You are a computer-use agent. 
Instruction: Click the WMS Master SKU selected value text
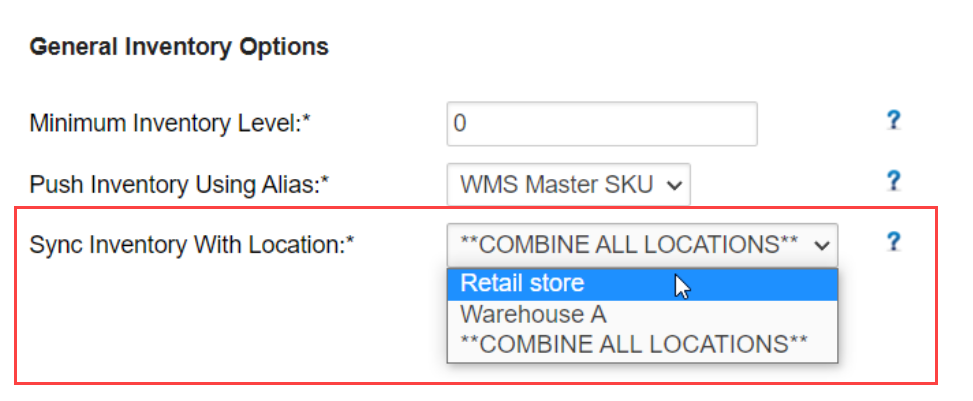click(x=557, y=185)
